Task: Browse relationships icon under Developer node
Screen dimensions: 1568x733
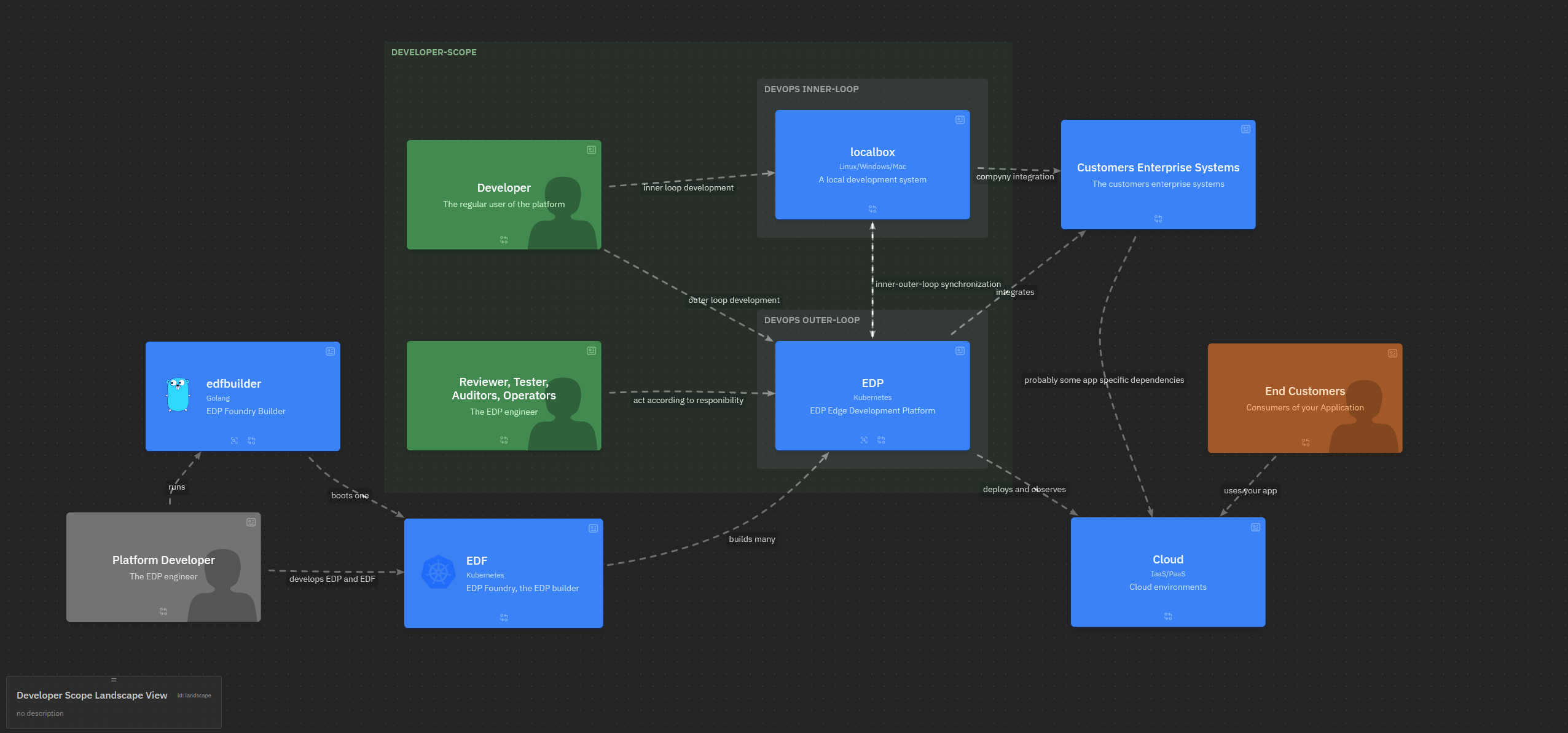Action: (504, 240)
